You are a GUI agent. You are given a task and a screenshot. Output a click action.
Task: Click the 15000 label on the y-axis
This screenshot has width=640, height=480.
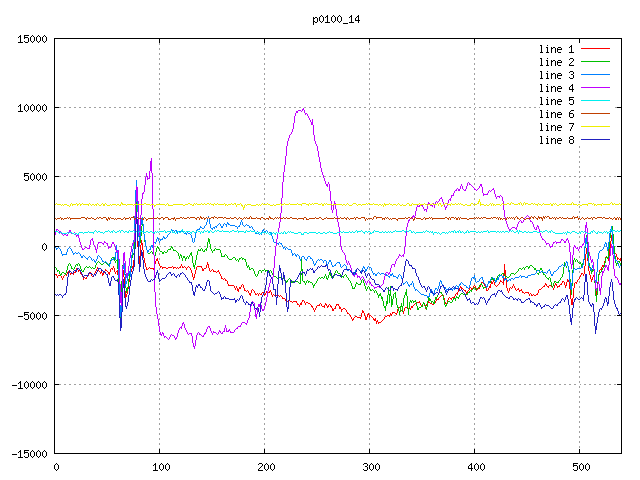[x=32, y=39]
